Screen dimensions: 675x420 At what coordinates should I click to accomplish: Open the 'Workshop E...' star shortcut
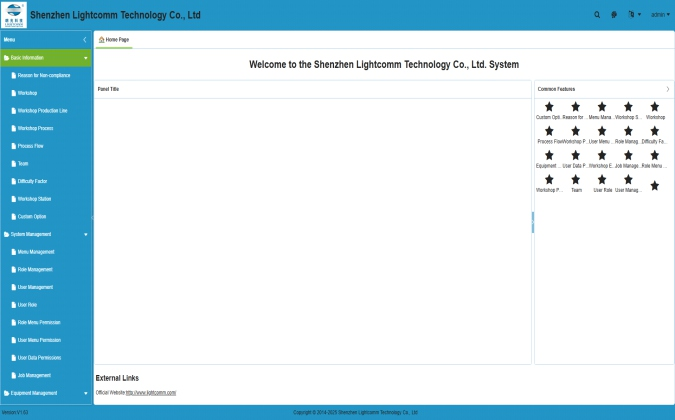point(602,159)
